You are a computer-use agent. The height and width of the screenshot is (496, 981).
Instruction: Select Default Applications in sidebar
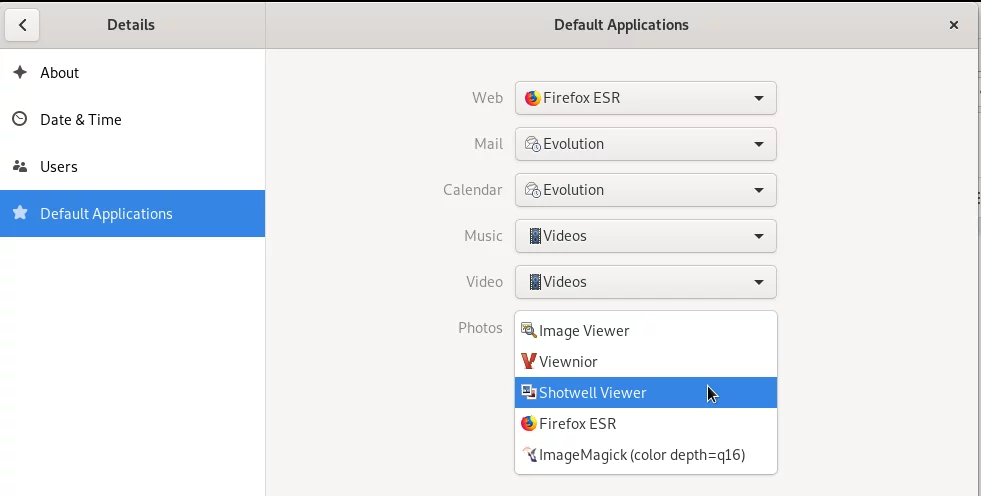133,213
